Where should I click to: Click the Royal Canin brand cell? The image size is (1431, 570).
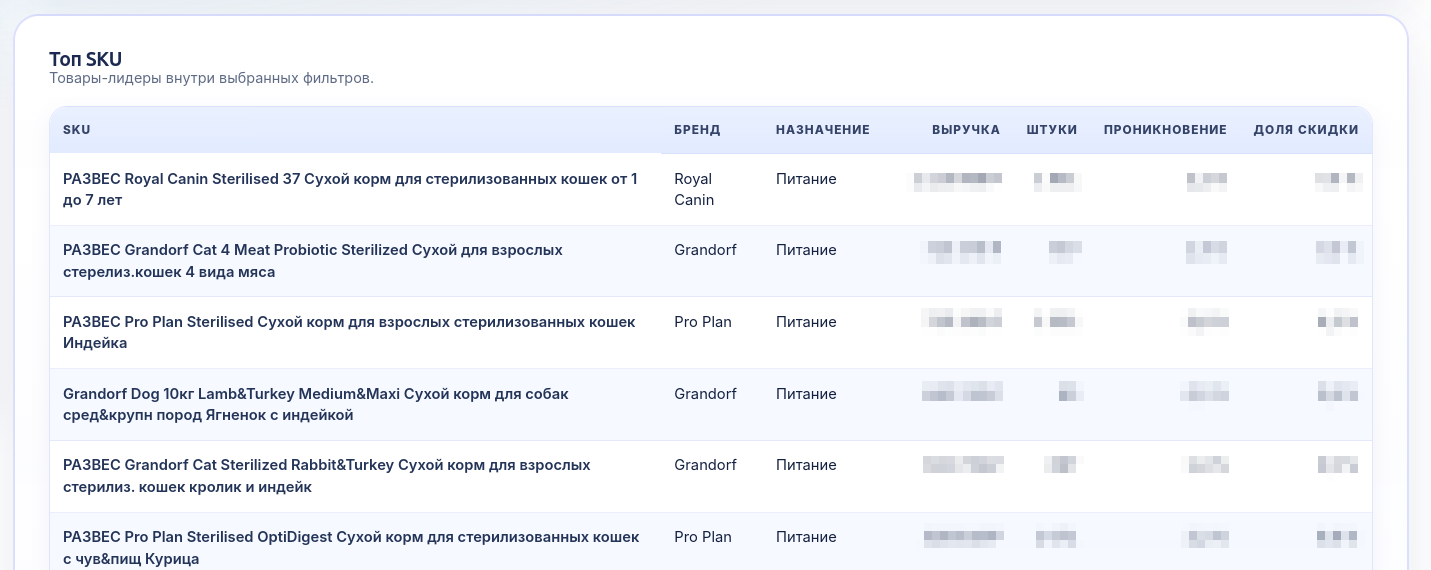click(694, 189)
